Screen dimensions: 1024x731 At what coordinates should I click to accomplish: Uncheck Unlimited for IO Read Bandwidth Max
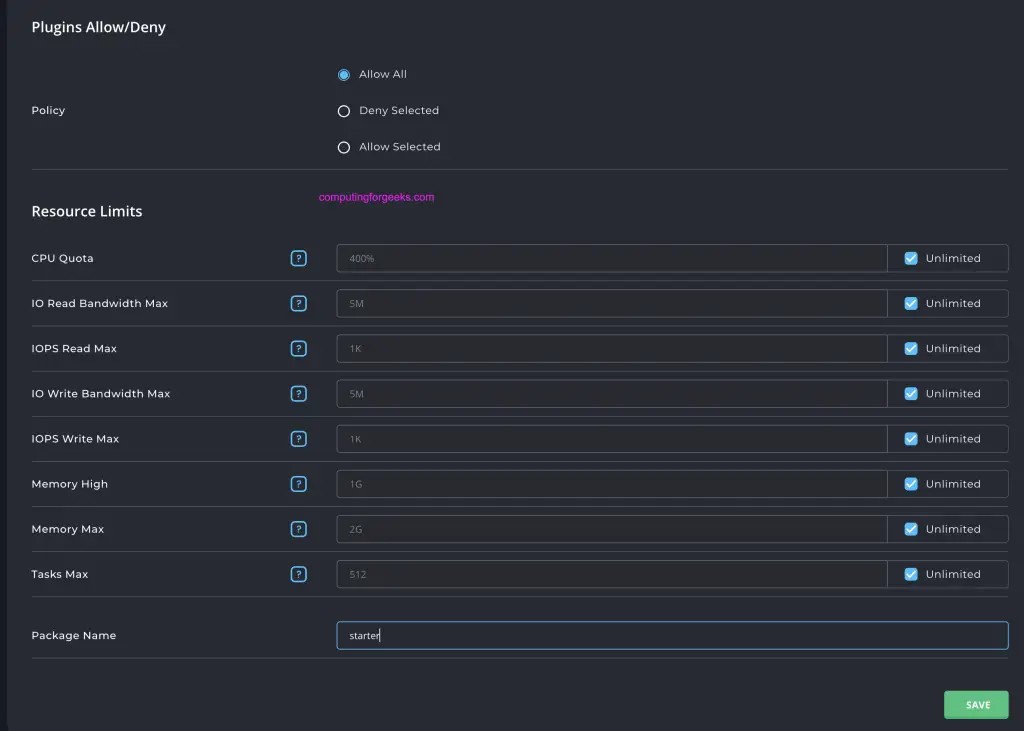click(x=910, y=303)
